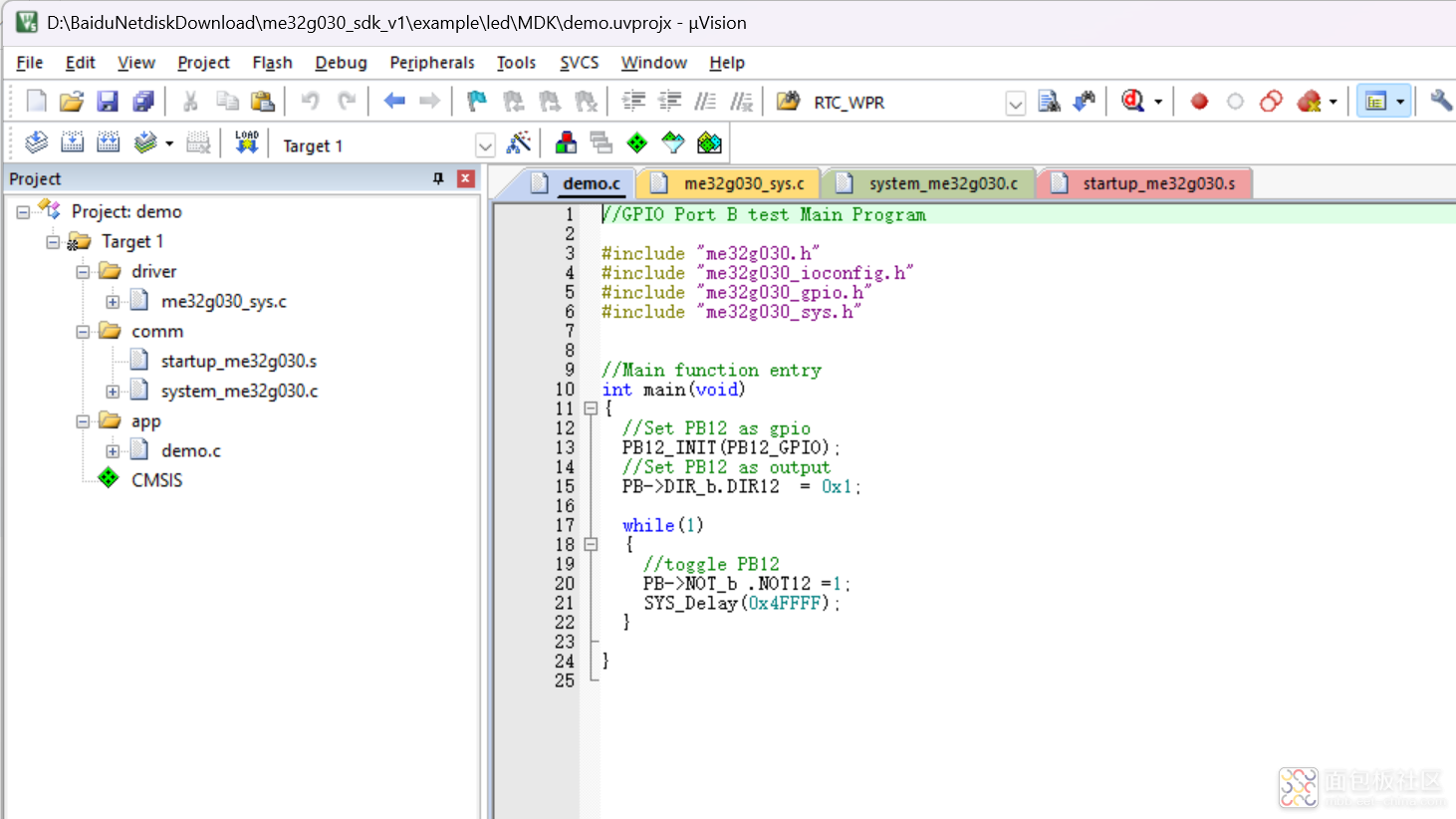
Task: Insert a breakpoint with the red dot icon
Action: coord(1199,101)
